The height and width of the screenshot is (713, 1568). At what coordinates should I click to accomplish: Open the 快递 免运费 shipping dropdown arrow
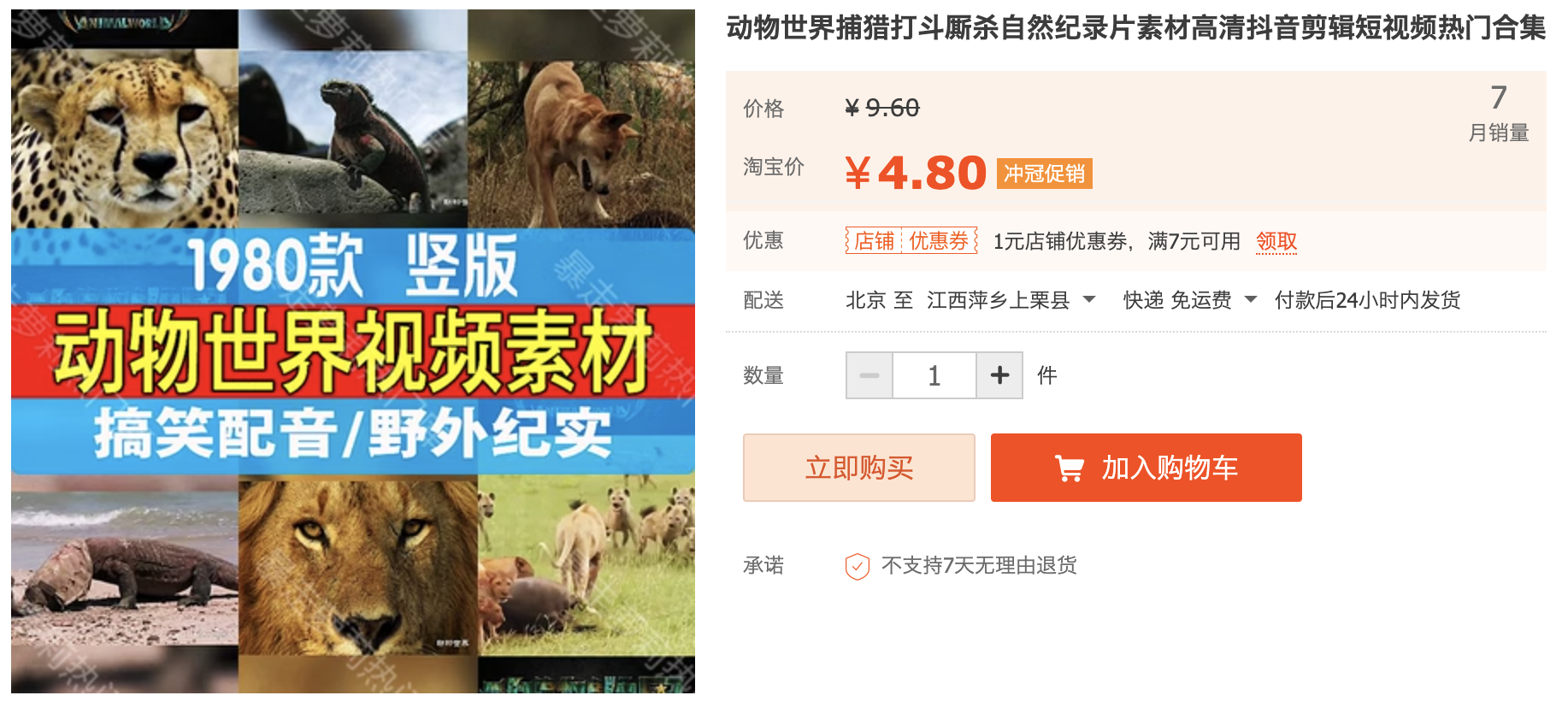(1251, 300)
